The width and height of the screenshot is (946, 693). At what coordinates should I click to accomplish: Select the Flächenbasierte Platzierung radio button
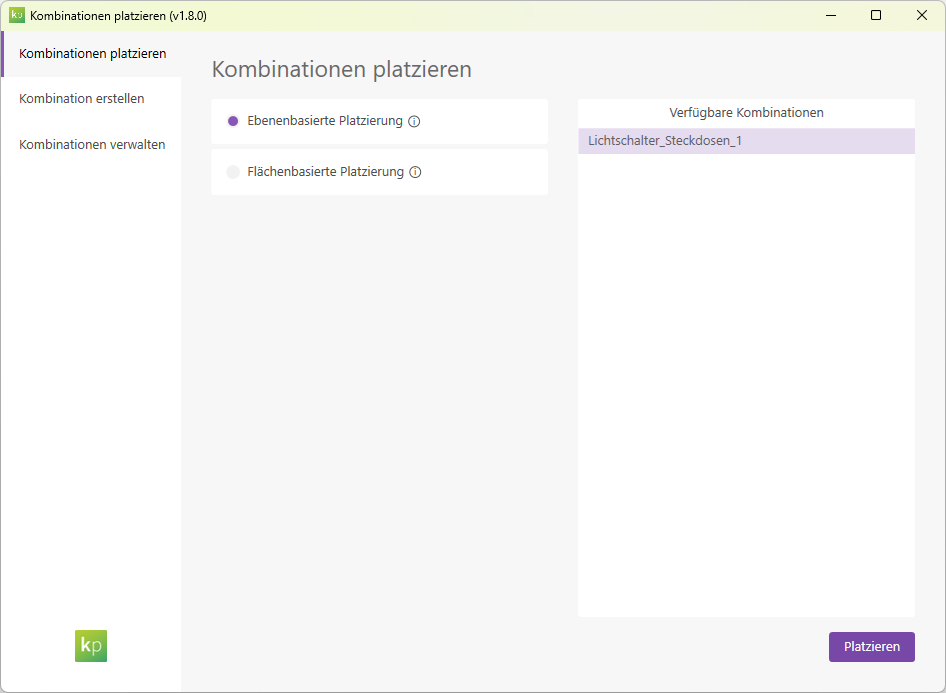tap(233, 172)
